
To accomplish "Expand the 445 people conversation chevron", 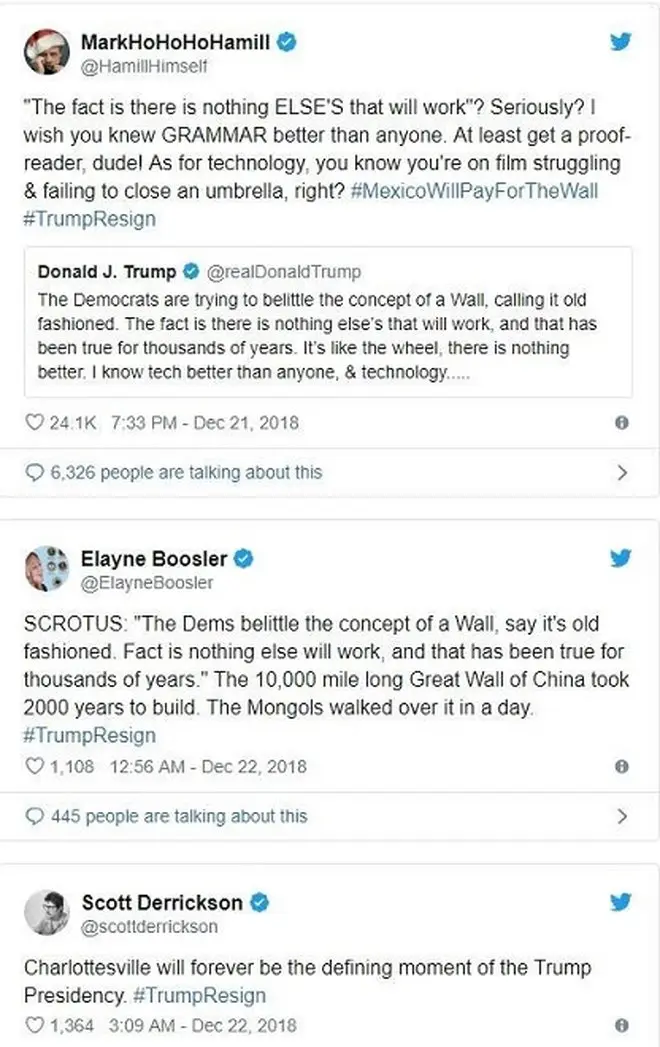I will tap(622, 816).
